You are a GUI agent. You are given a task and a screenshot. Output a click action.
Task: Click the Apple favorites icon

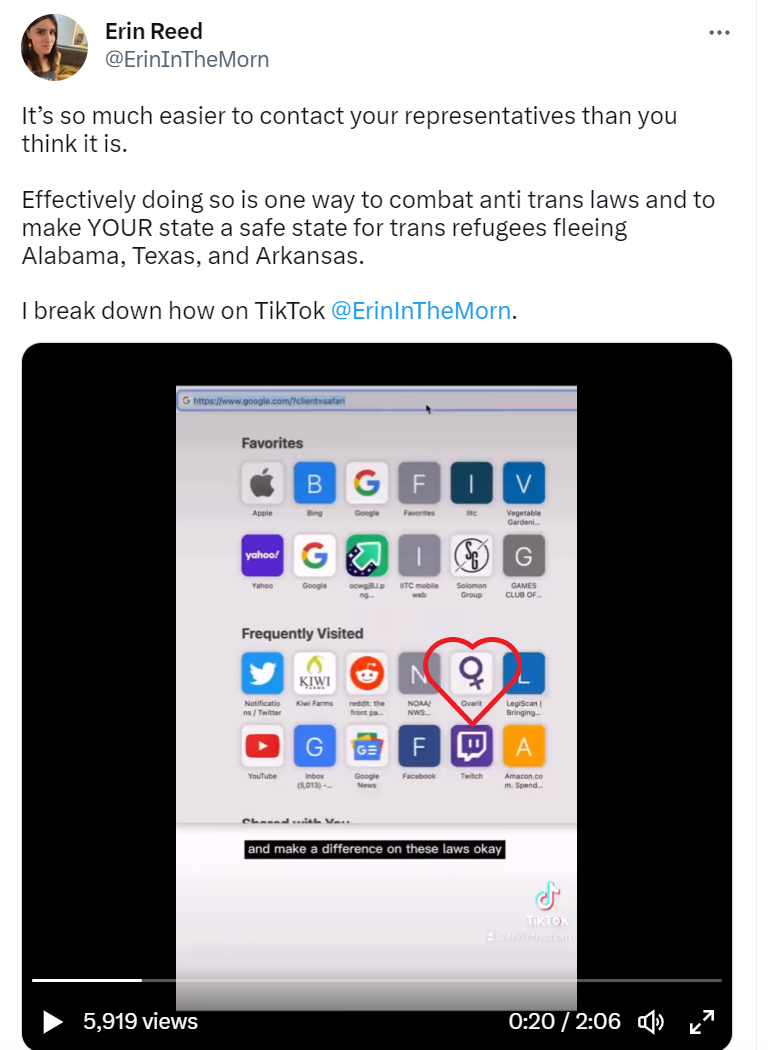[262, 483]
